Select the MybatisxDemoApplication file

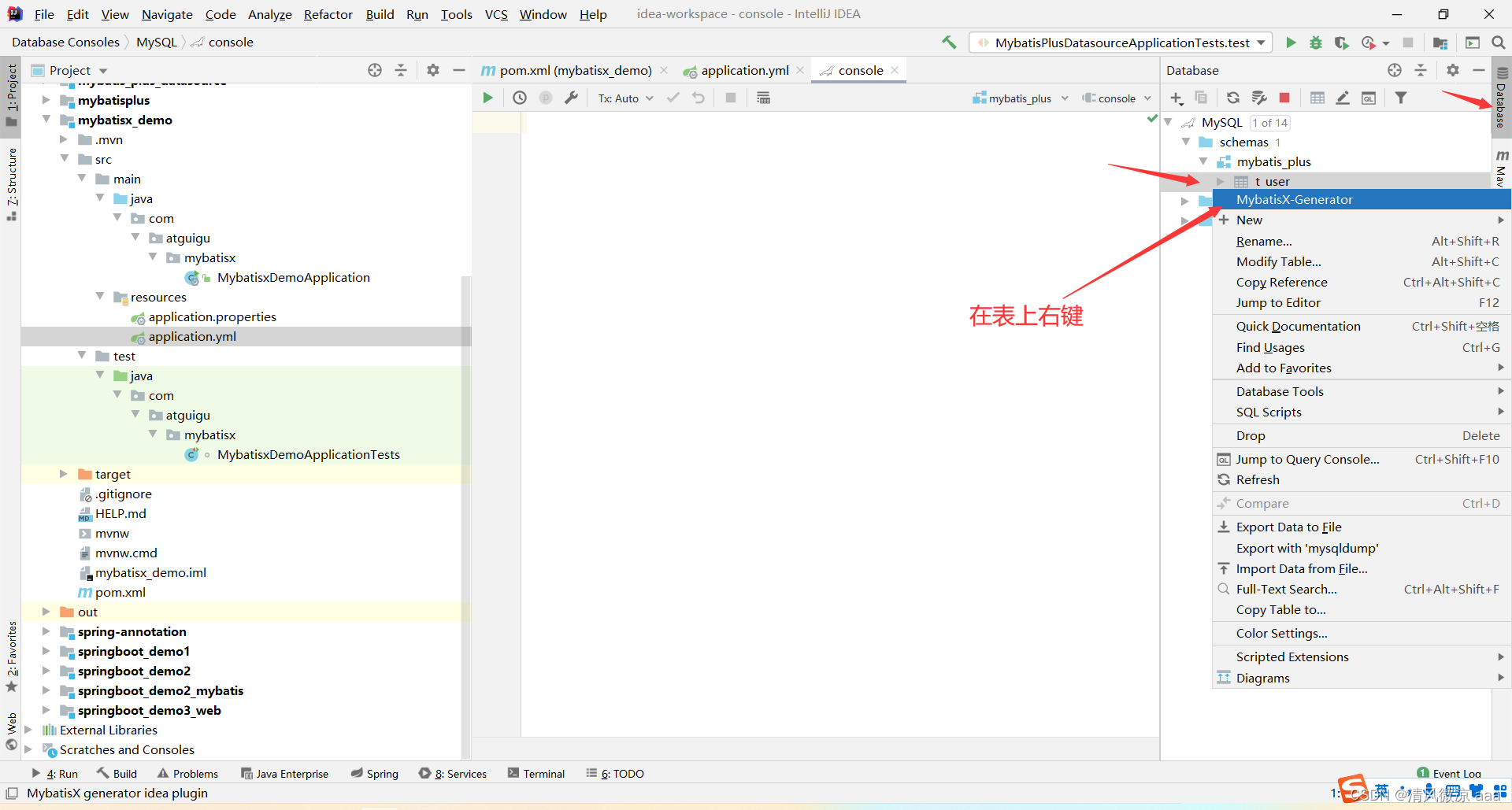[294, 277]
